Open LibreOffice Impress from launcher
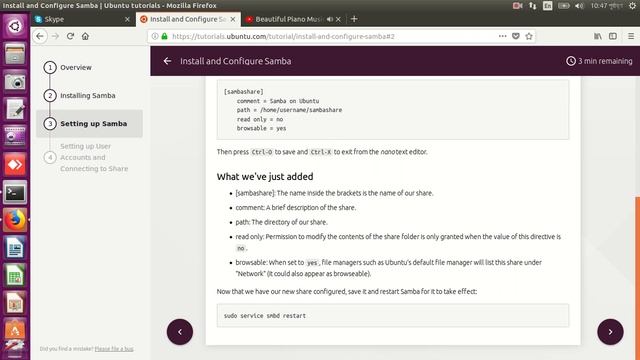640x360 pixels. 15,303
